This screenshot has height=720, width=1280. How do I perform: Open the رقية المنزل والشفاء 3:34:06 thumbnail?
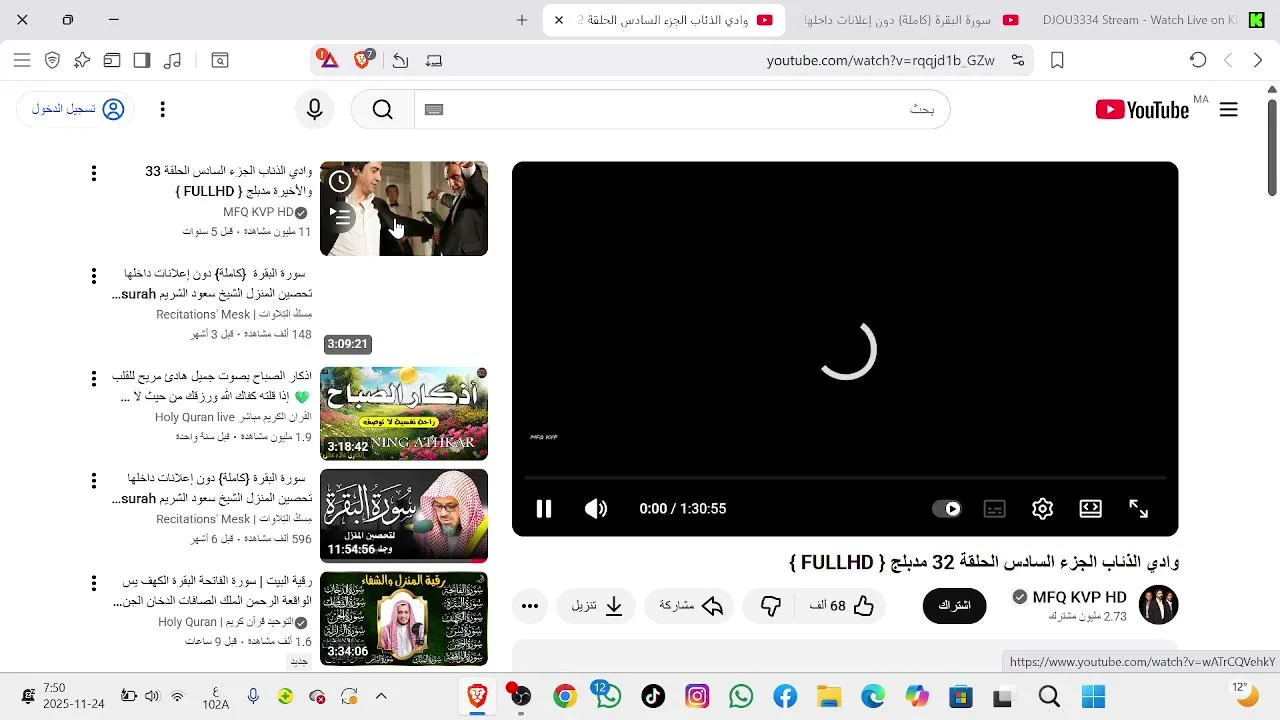(404, 619)
